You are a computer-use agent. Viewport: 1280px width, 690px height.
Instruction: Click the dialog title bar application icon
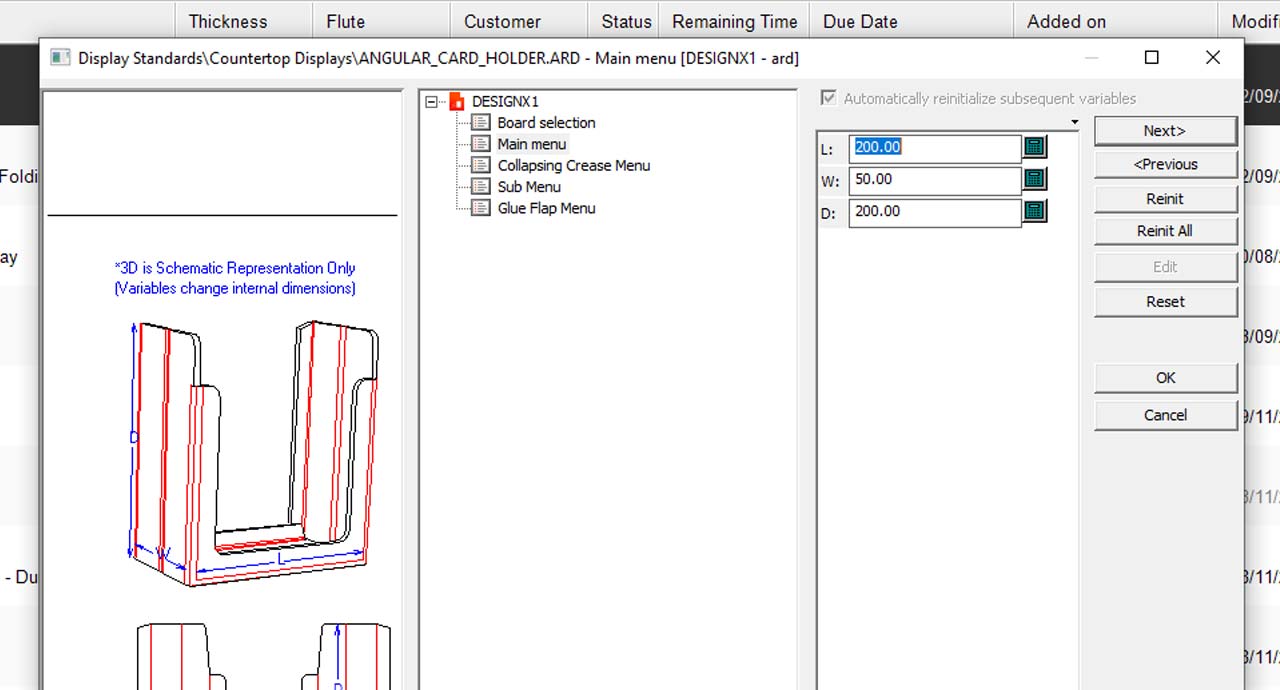[61, 58]
